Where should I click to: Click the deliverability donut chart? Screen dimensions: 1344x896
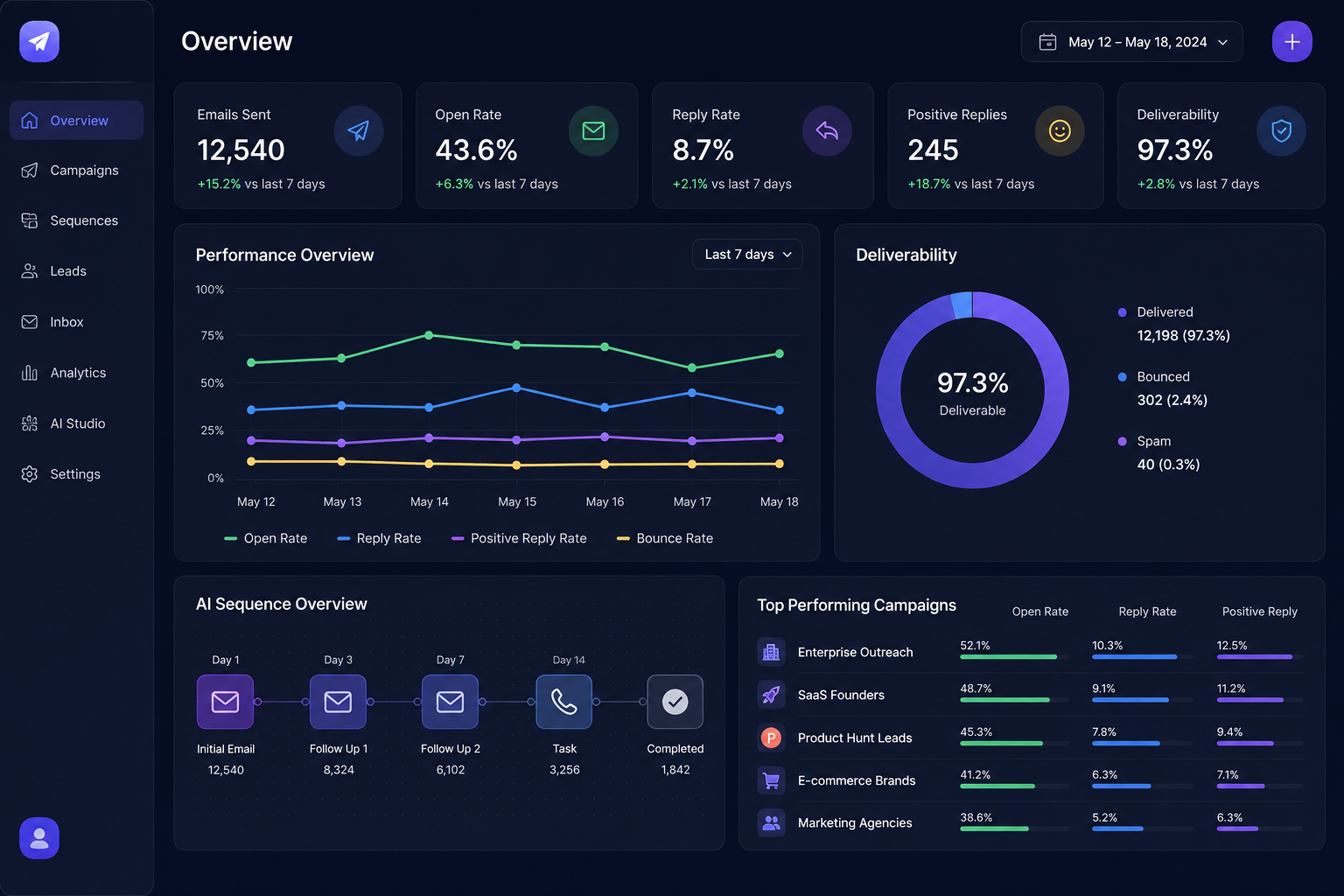pyautogui.click(x=972, y=390)
